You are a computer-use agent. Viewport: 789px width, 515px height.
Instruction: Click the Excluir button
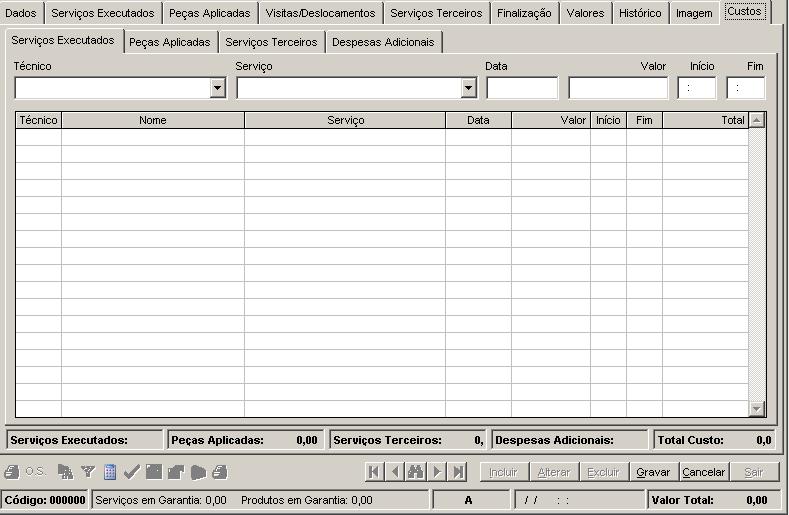603,472
